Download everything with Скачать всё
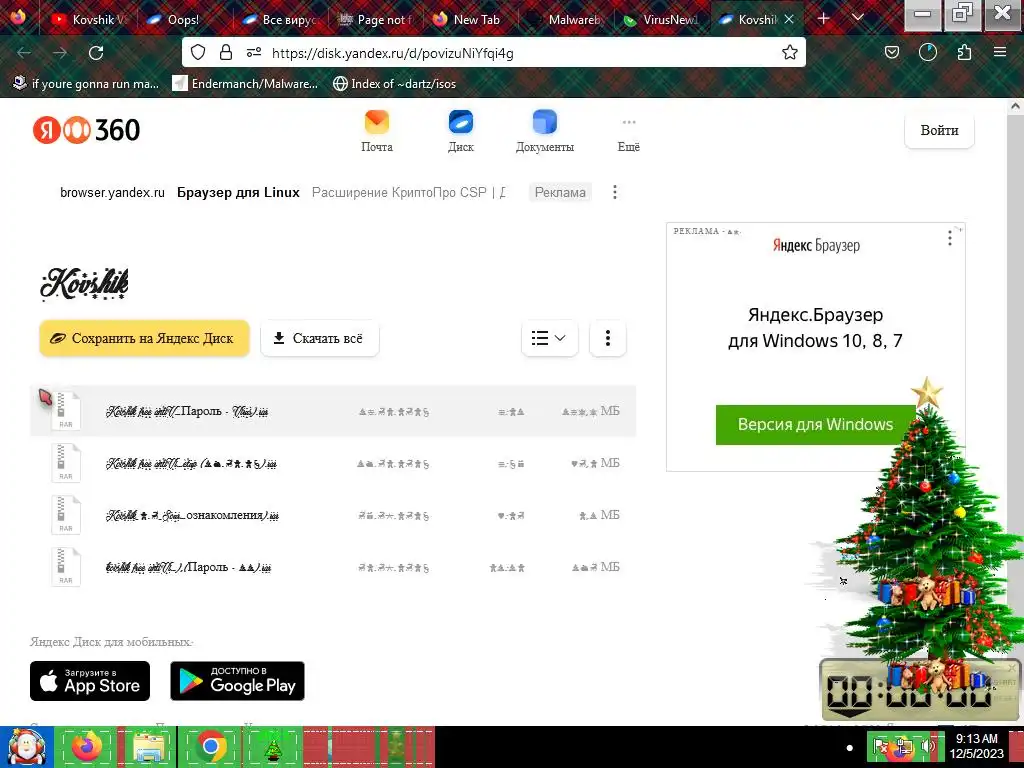The height and width of the screenshot is (768, 1024). (319, 338)
